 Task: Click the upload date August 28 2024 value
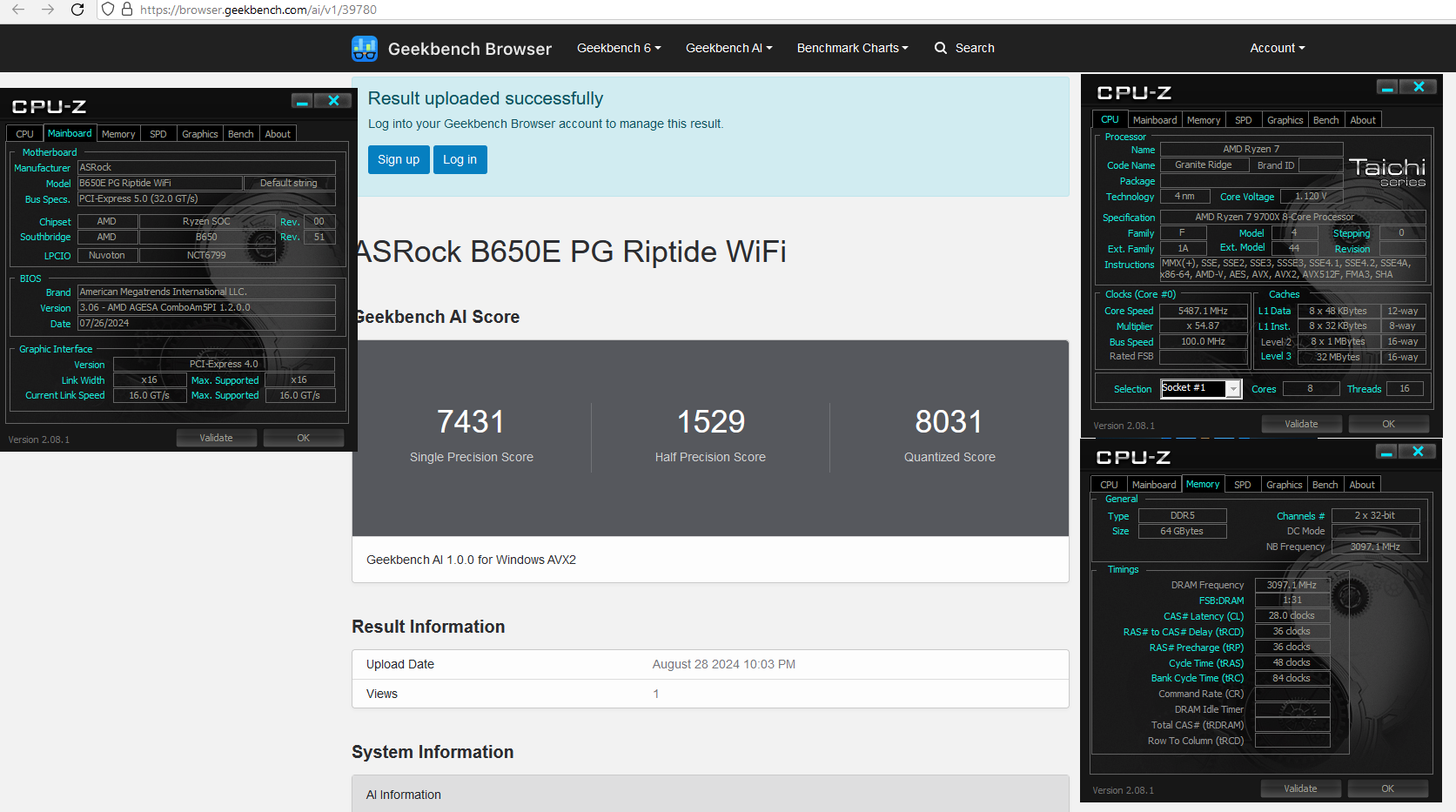tap(724, 664)
